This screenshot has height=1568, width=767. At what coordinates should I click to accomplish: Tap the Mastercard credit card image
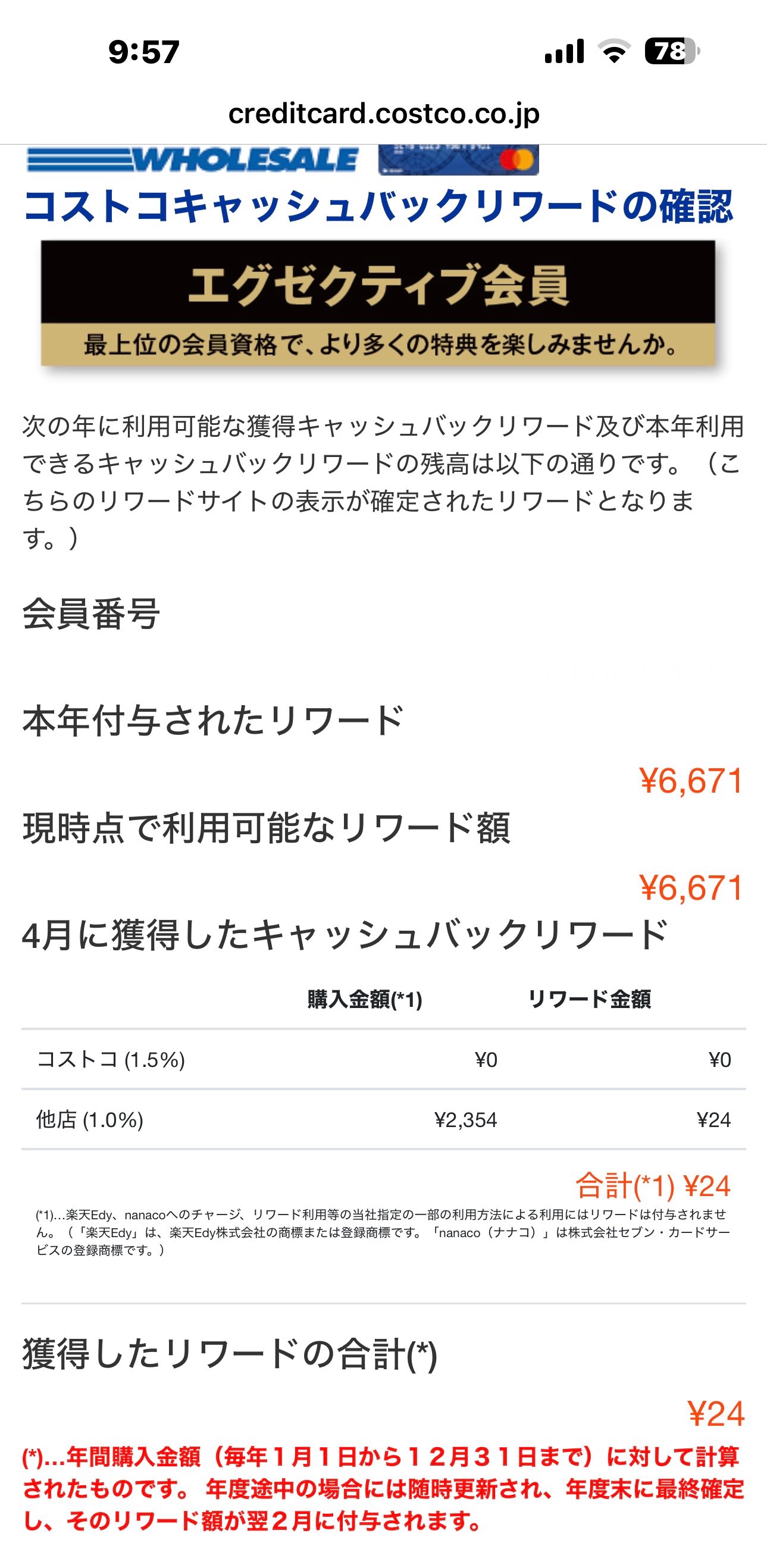click(x=458, y=159)
